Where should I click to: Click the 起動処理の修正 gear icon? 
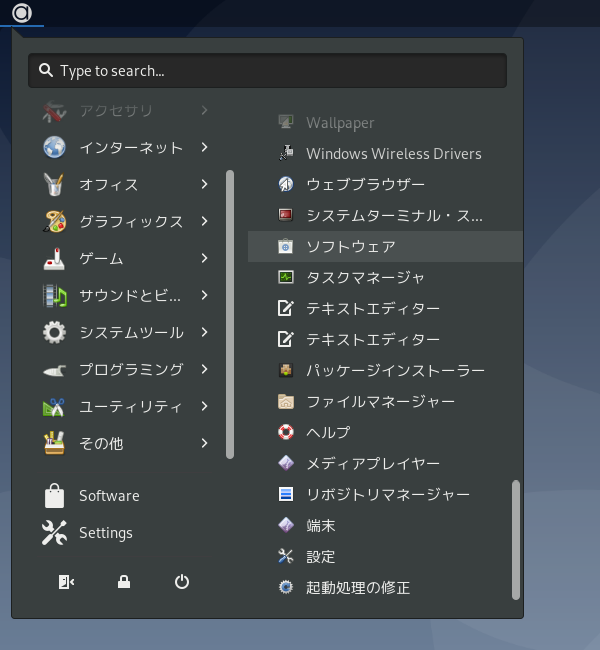[x=286, y=587]
